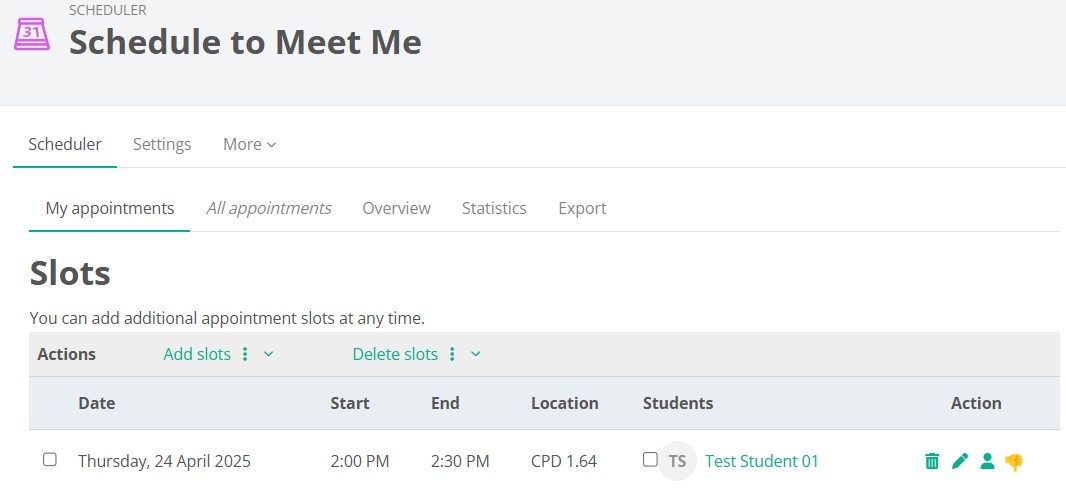Click the Overview tab

click(396, 208)
